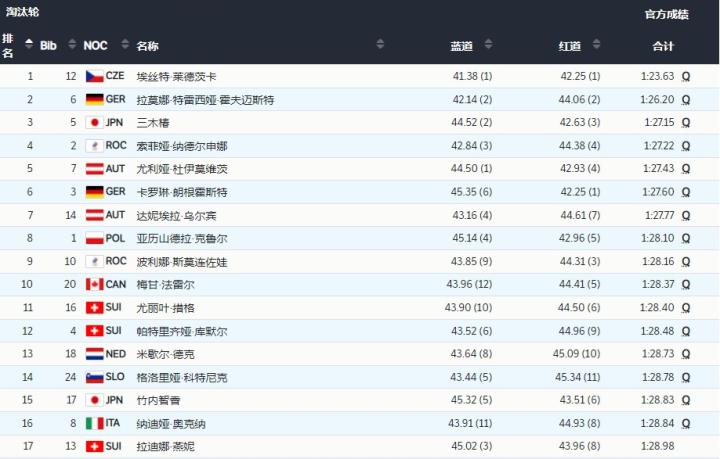The image size is (720, 459).
Task: Click the Q icon beside 1:26.20
Action: point(686,99)
